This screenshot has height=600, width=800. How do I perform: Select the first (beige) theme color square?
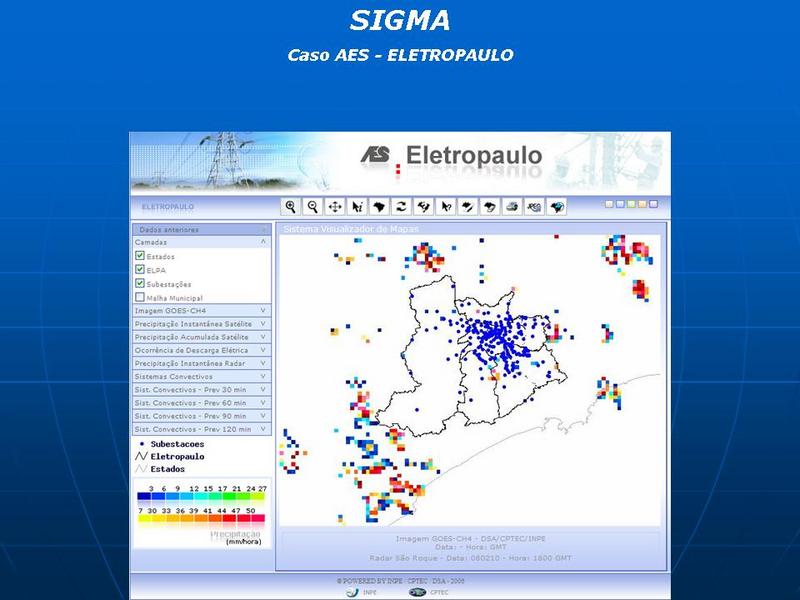click(609, 204)
